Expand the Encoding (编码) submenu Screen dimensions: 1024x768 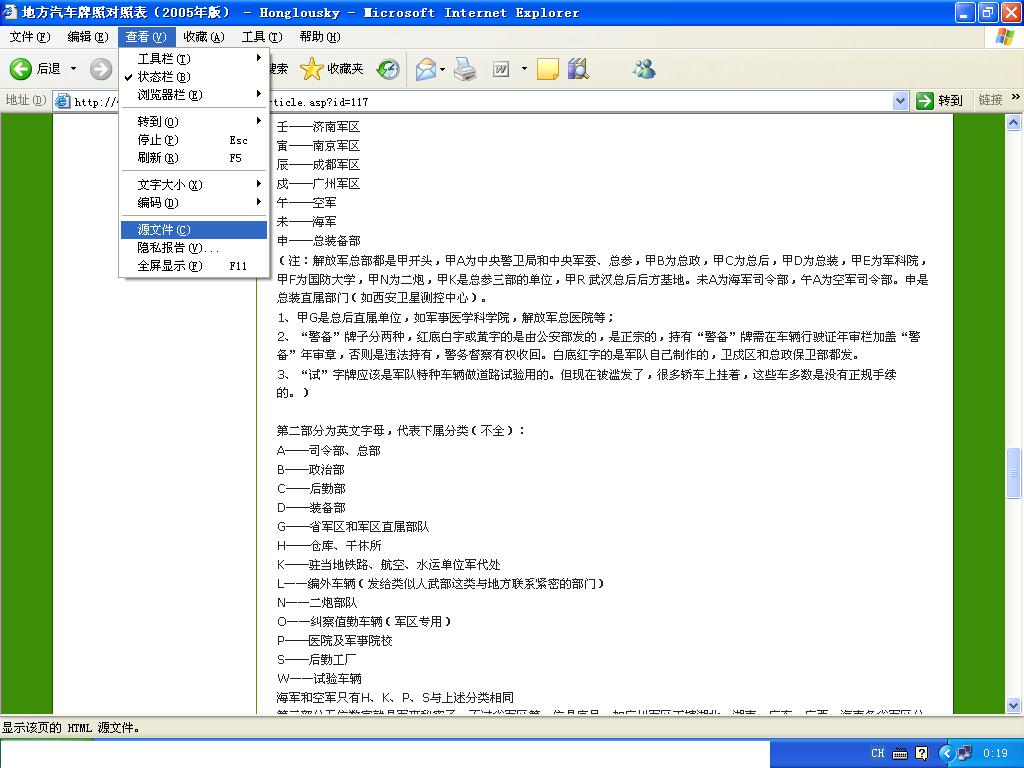pos(158,203)
